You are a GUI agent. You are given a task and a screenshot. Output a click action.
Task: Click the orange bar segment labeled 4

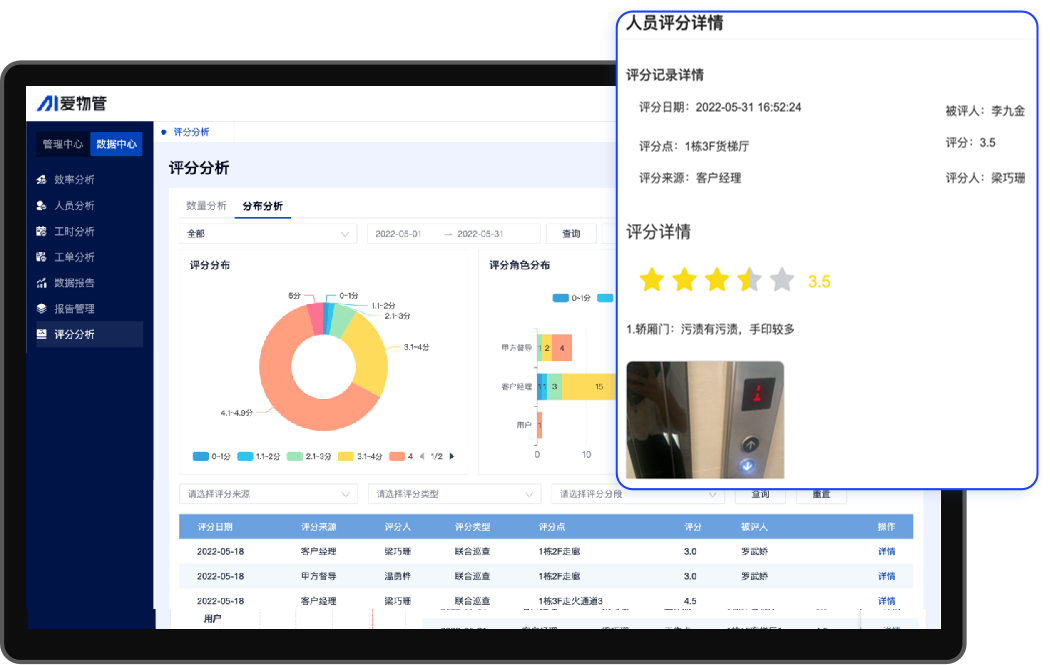pos(562,348)
